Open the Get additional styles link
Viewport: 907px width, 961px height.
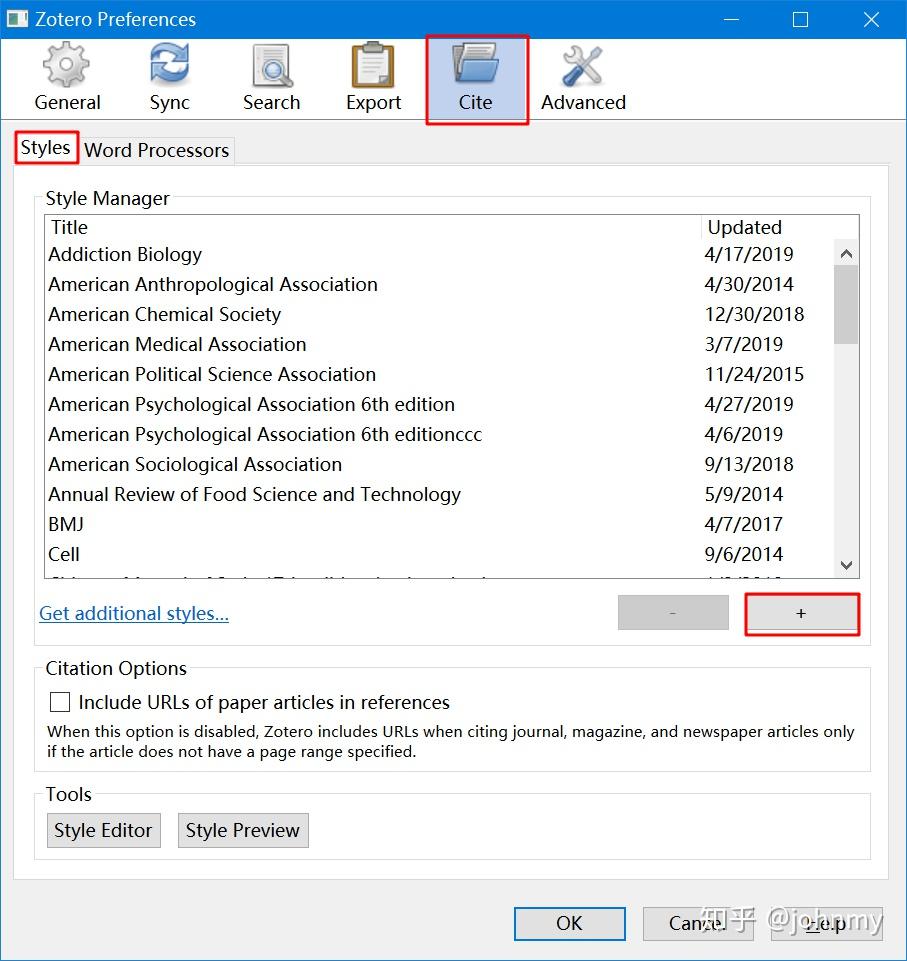tap(133, 613)
